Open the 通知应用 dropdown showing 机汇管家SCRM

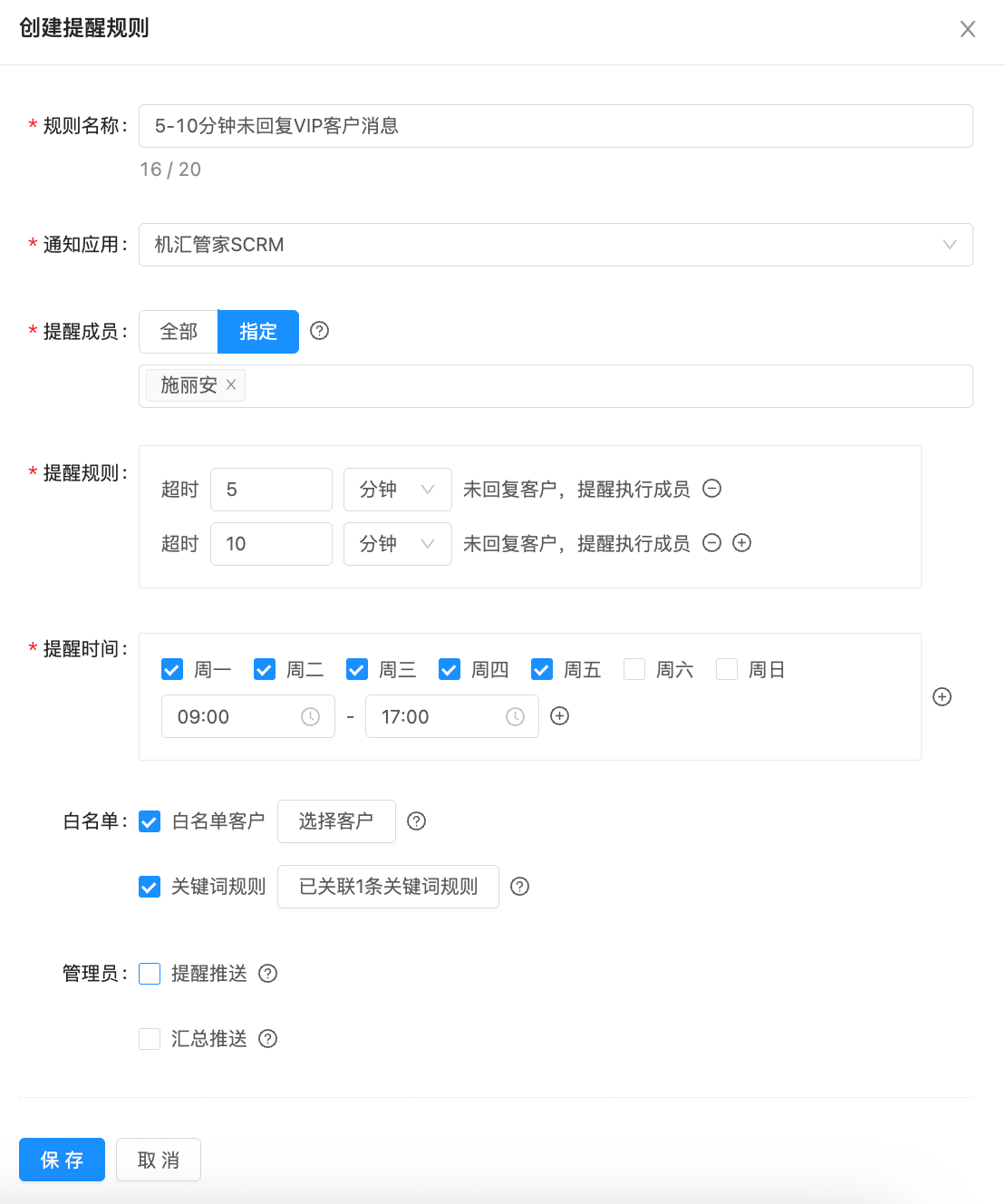click(x=555, y=245)
